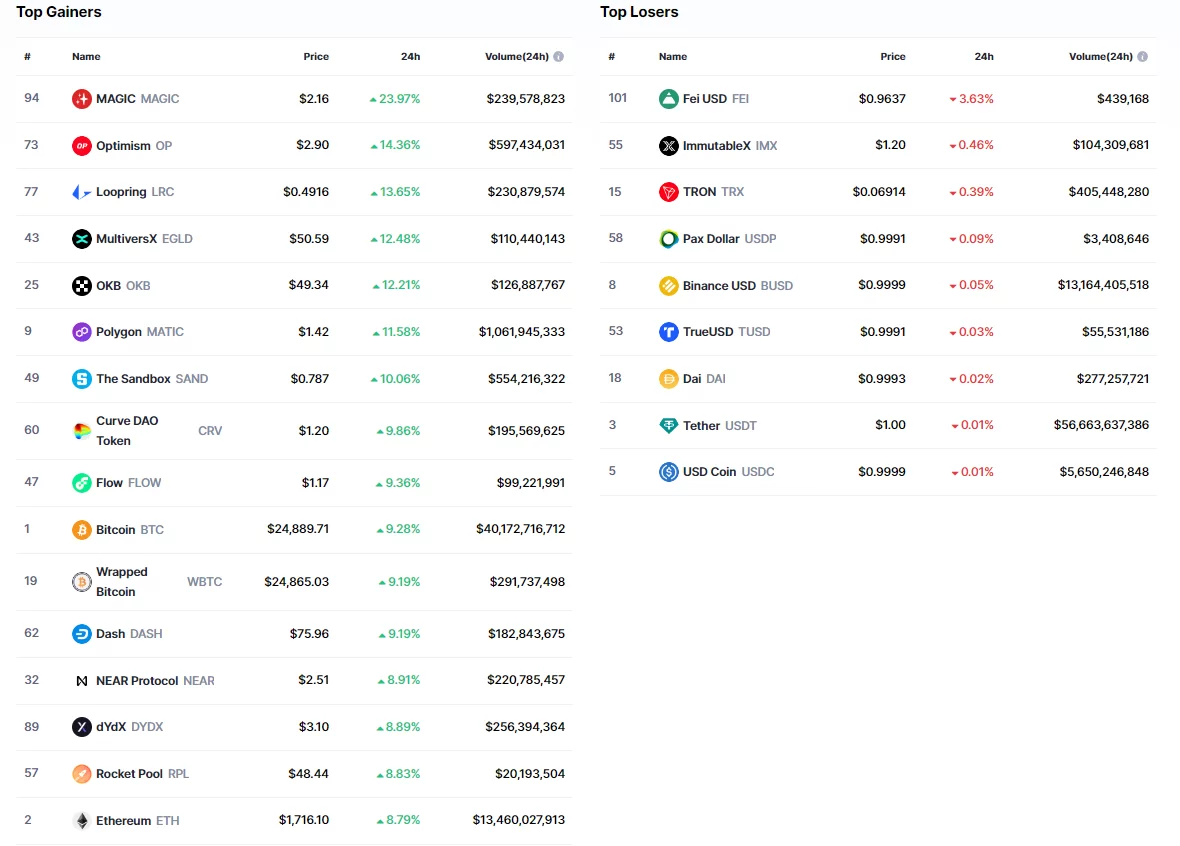Click the USD Coin blue logo icon

click(x=669, y=472)
